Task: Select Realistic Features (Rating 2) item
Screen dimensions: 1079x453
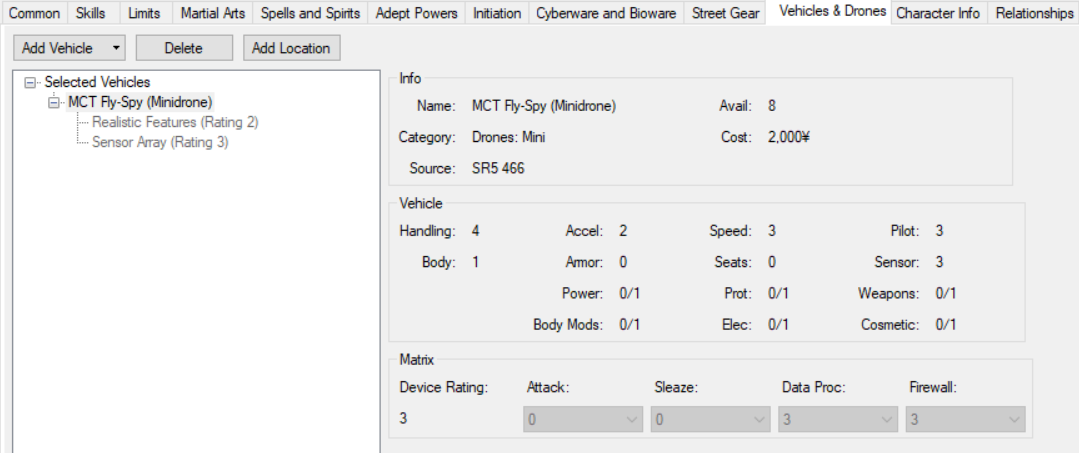Action: click(175, 123)
